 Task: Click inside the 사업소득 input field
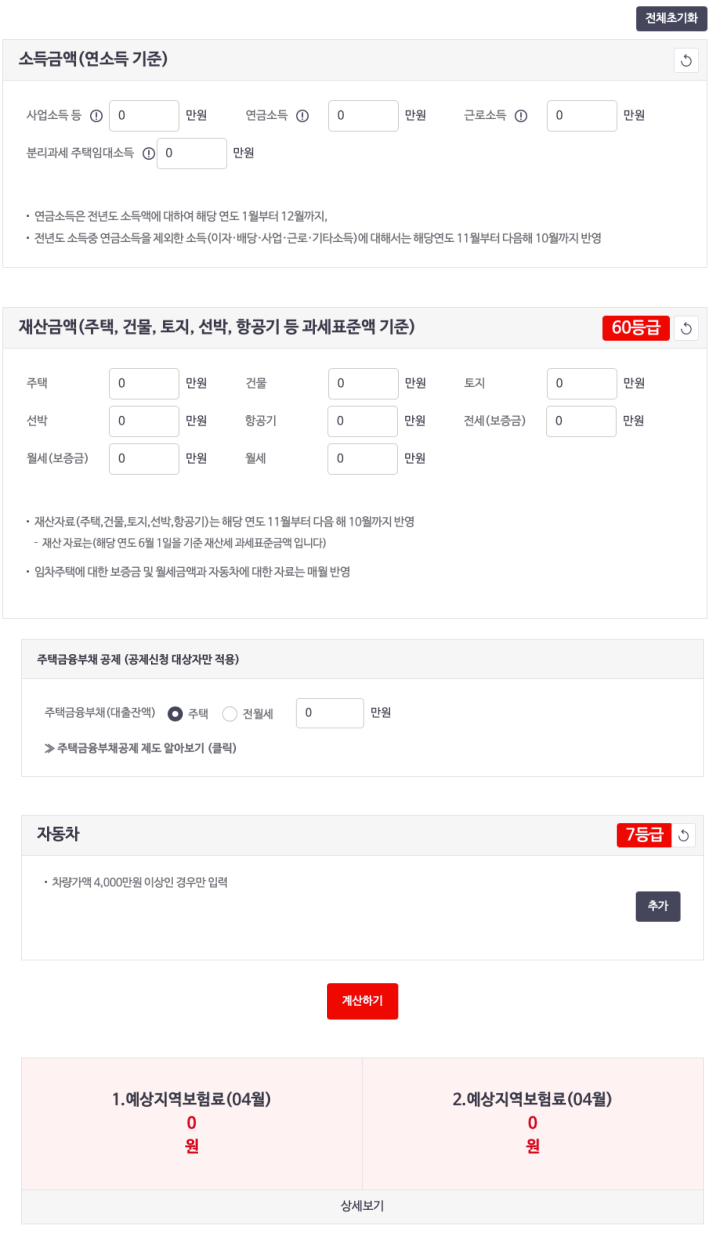144,115
